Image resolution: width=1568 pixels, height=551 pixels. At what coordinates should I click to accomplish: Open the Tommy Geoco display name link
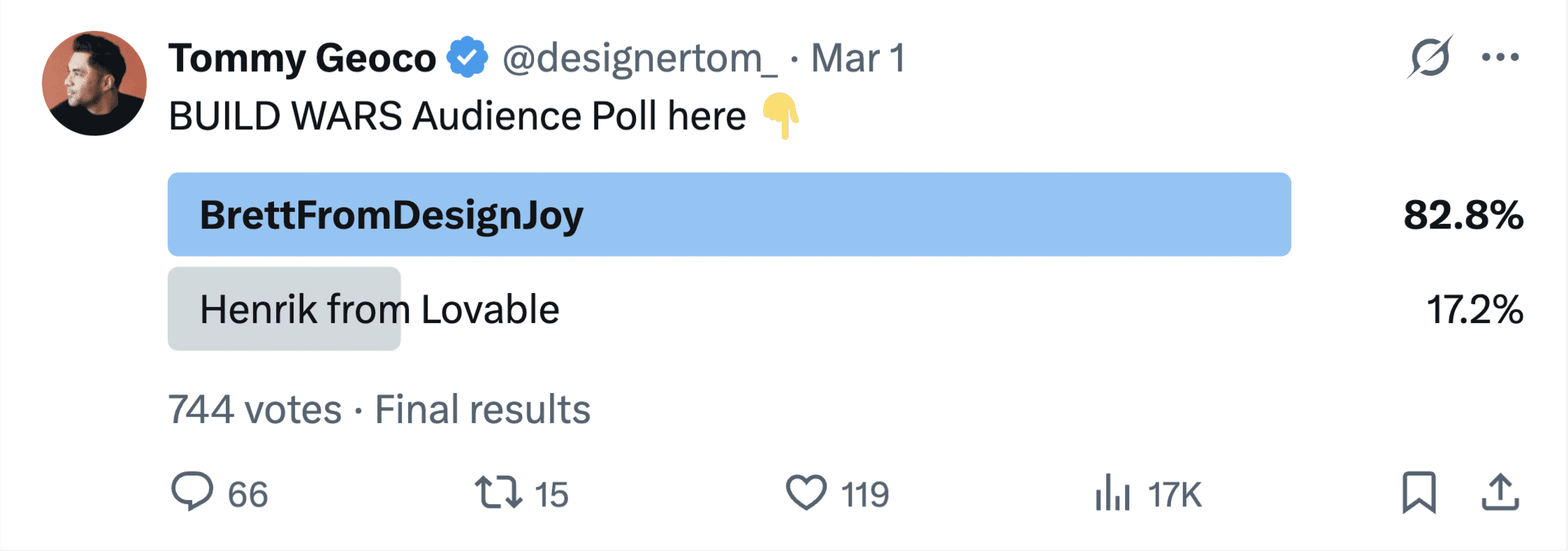point(302,58)
